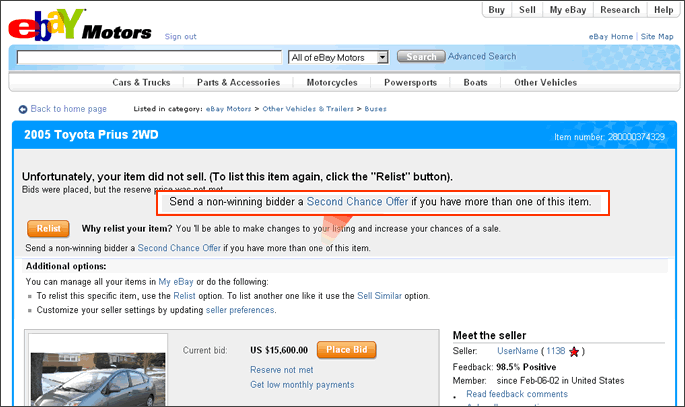This screenshot has width=685, height=407.
Task: Click the Sign out link
Action: (181, 37)
